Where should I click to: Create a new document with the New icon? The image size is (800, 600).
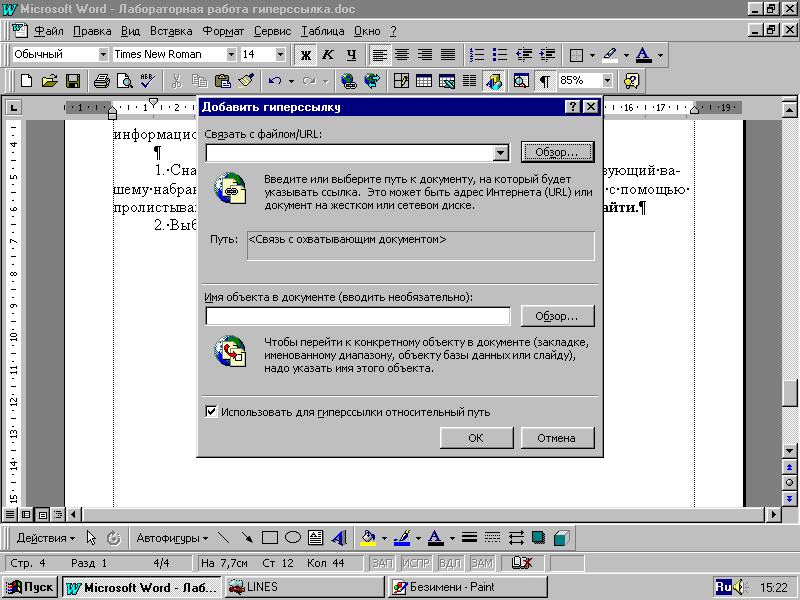26,81
